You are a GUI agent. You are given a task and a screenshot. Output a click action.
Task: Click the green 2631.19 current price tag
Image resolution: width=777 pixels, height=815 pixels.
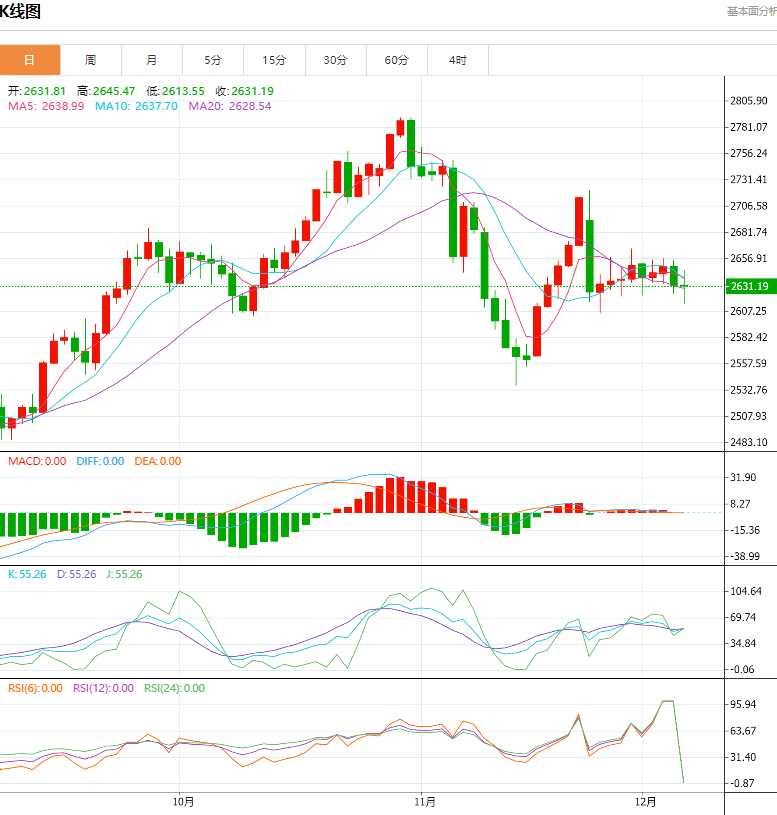click(x=749, y=286)
